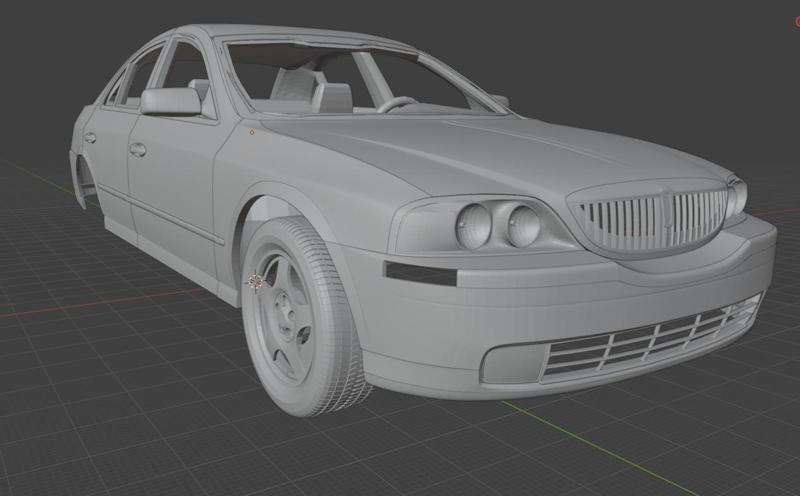Select the steering wheel inside the cabin
Image resolution: width=800 pixels, height=496 pixels.
[x=397, y=103]
